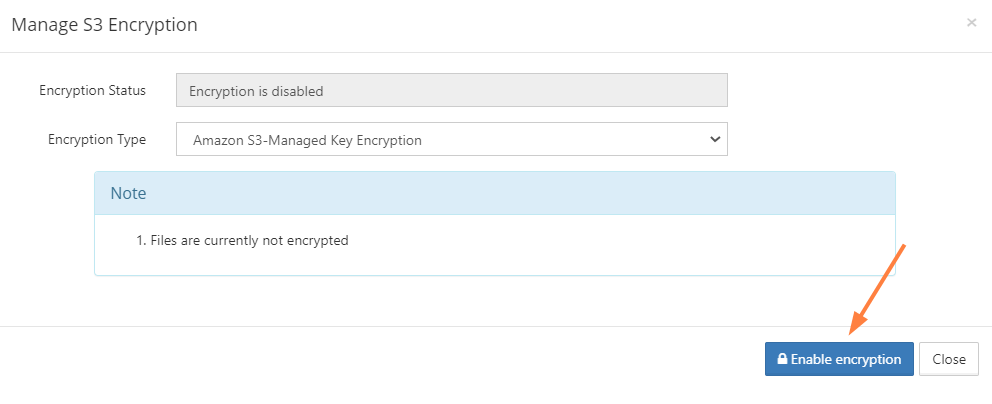
Task: Click the 'Encryption is disabled' status text
Action: click(256, 91)
